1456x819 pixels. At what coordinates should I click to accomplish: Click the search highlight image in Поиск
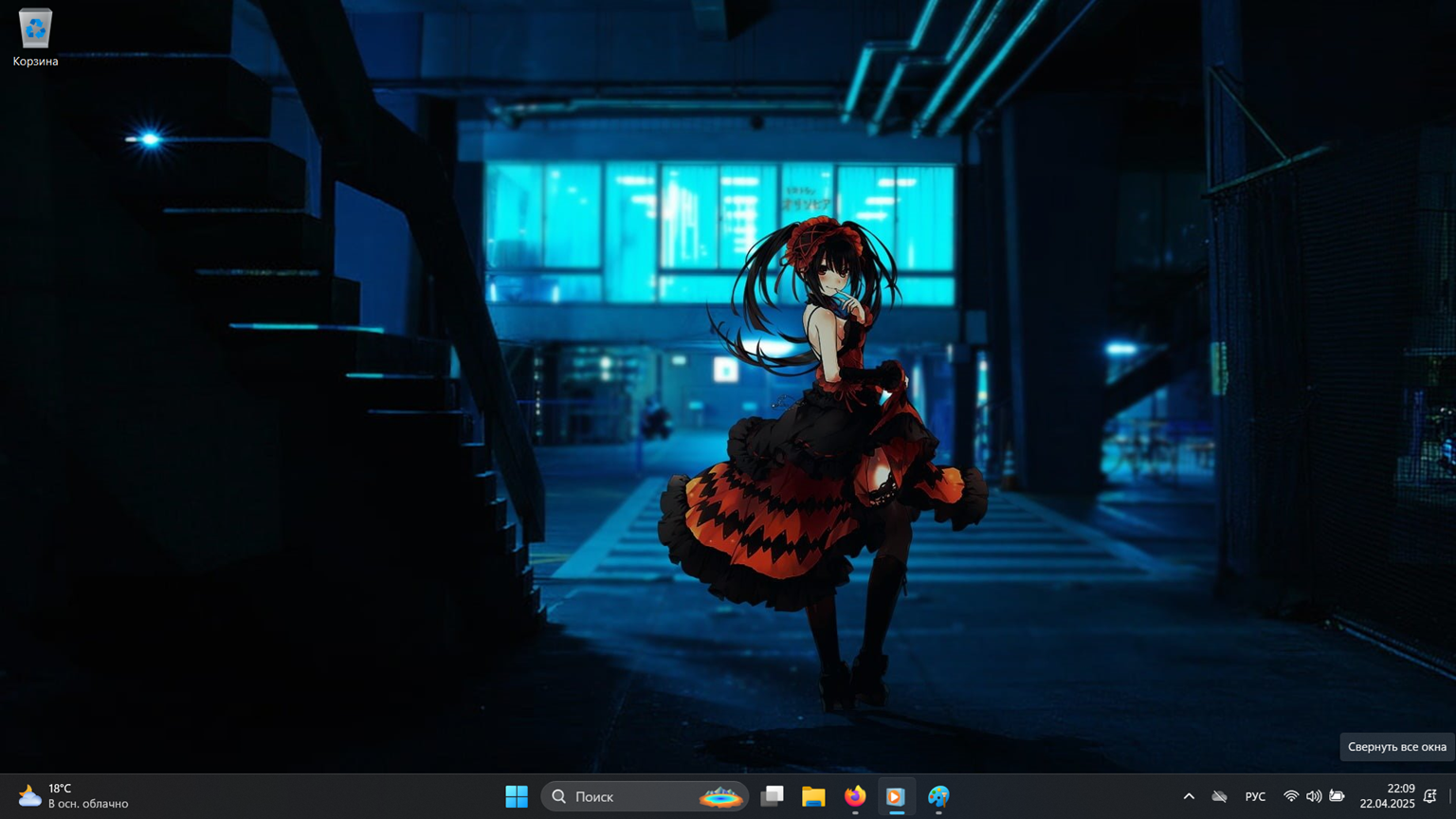point(720,796)
